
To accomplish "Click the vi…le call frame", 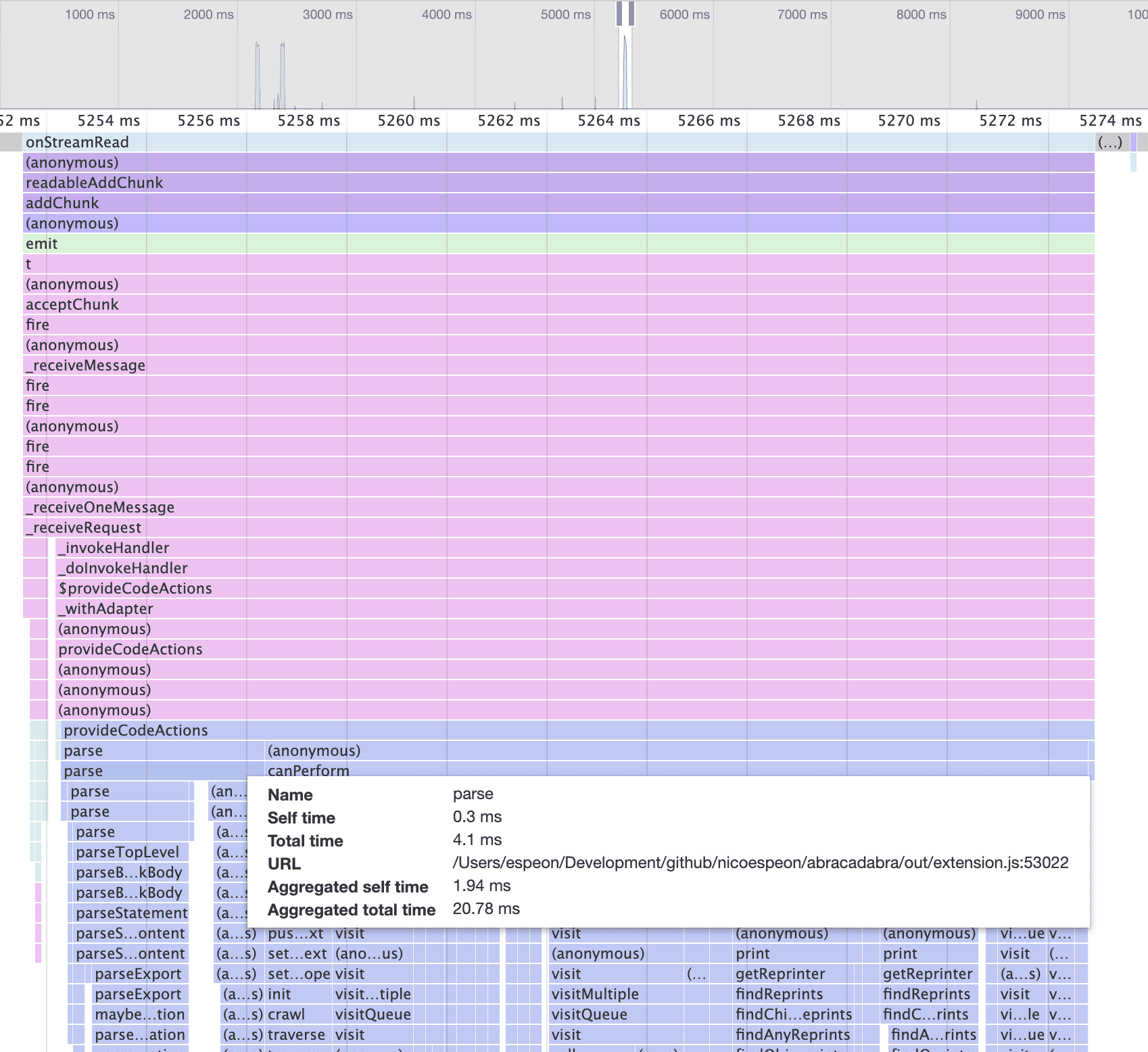I will click(x=1021, y=1014).
